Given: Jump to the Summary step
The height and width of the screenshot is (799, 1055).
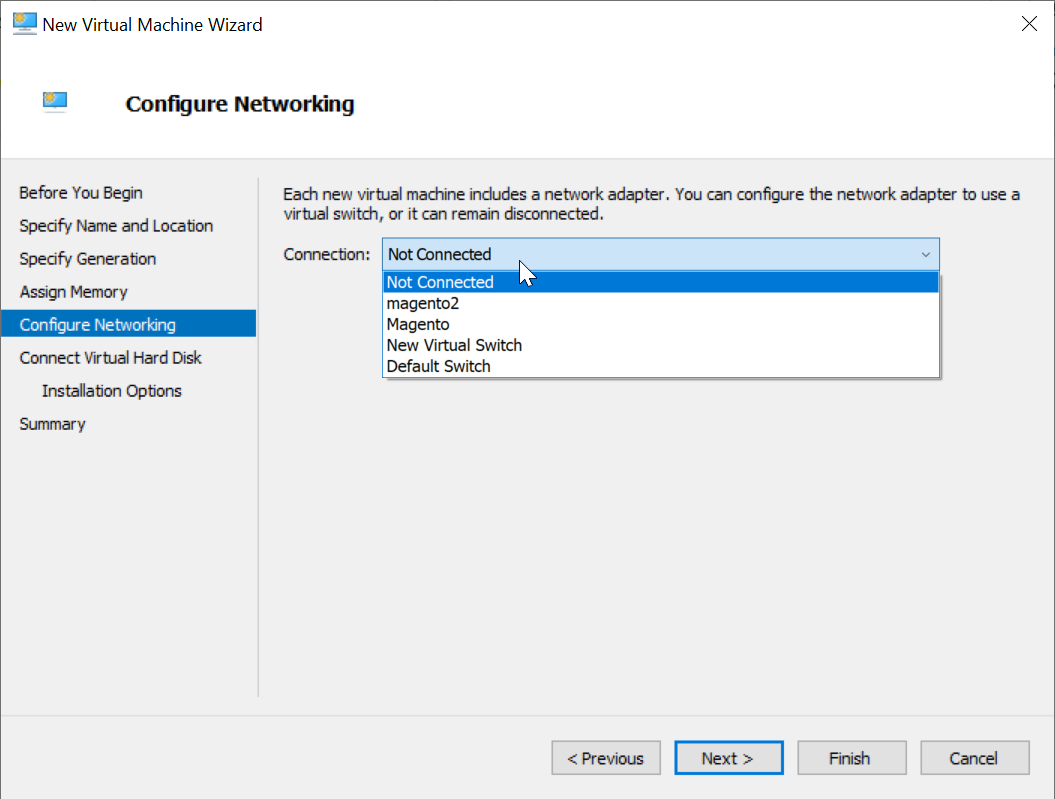Looking at the screenshot, I should [53, 423].
